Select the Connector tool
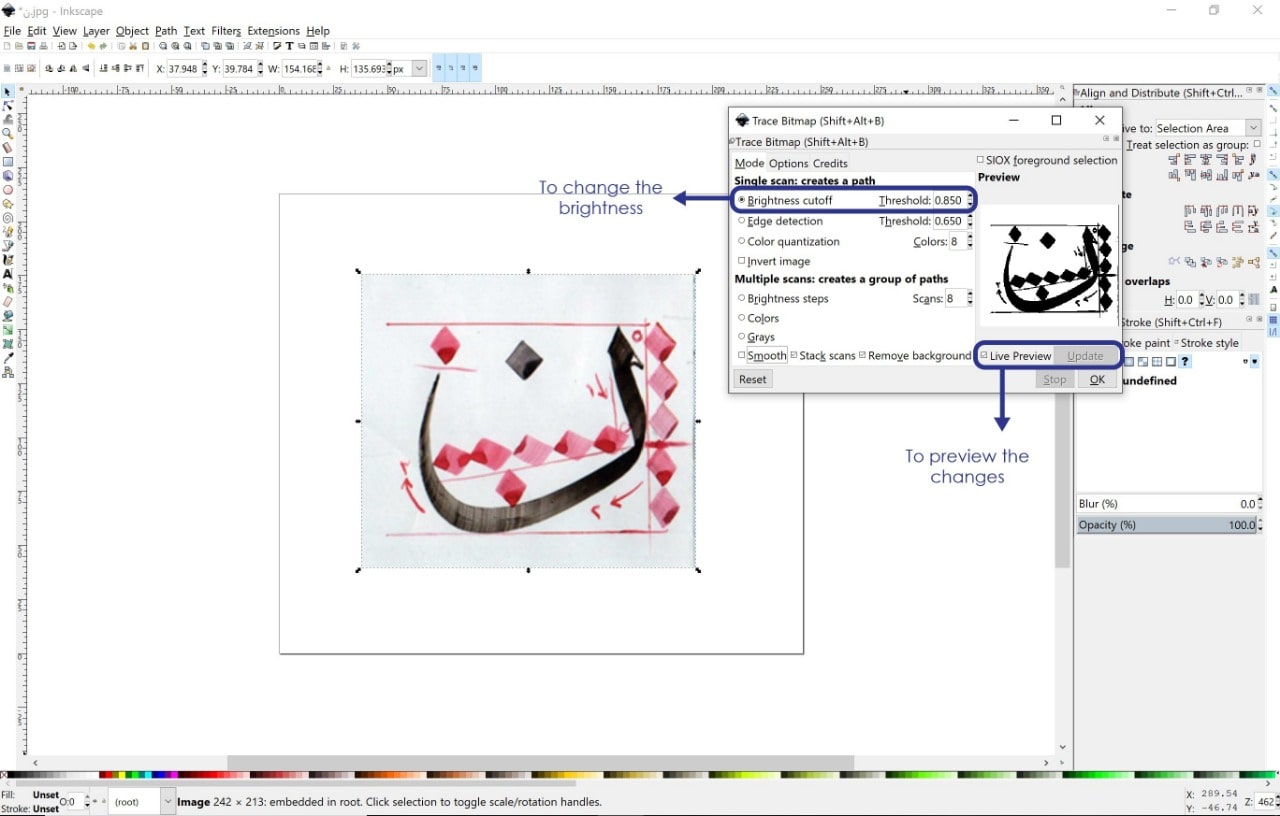The height and width of the screenshot is (816, 1280). pyautogui.click(x=7, y=371)
